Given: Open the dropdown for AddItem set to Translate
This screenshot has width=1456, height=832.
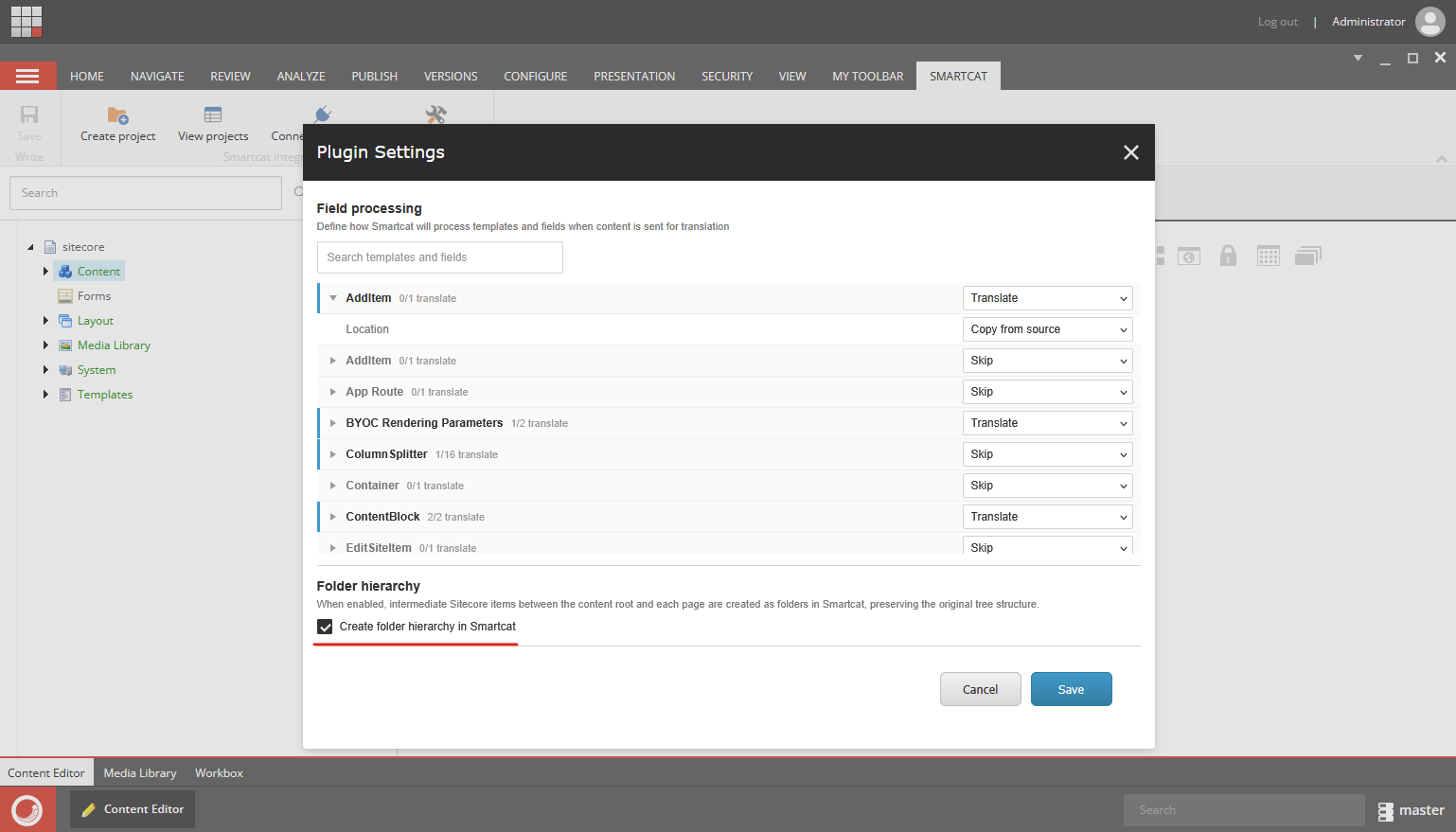Looking at the screenshot, I should click(1047, 298).
